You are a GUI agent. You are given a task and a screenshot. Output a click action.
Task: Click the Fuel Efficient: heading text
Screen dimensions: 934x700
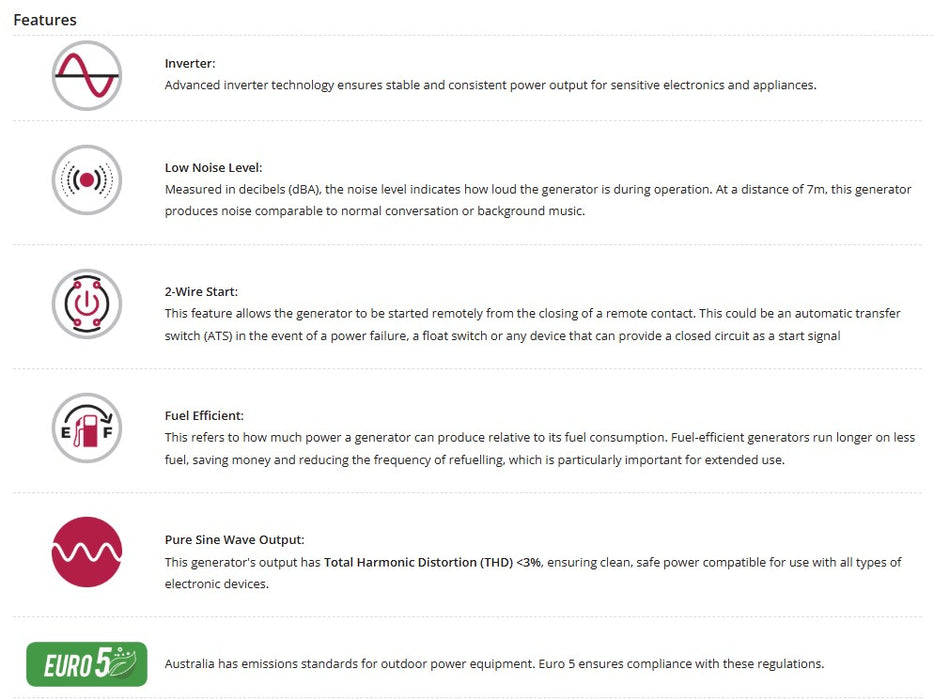tap(204, 415)
